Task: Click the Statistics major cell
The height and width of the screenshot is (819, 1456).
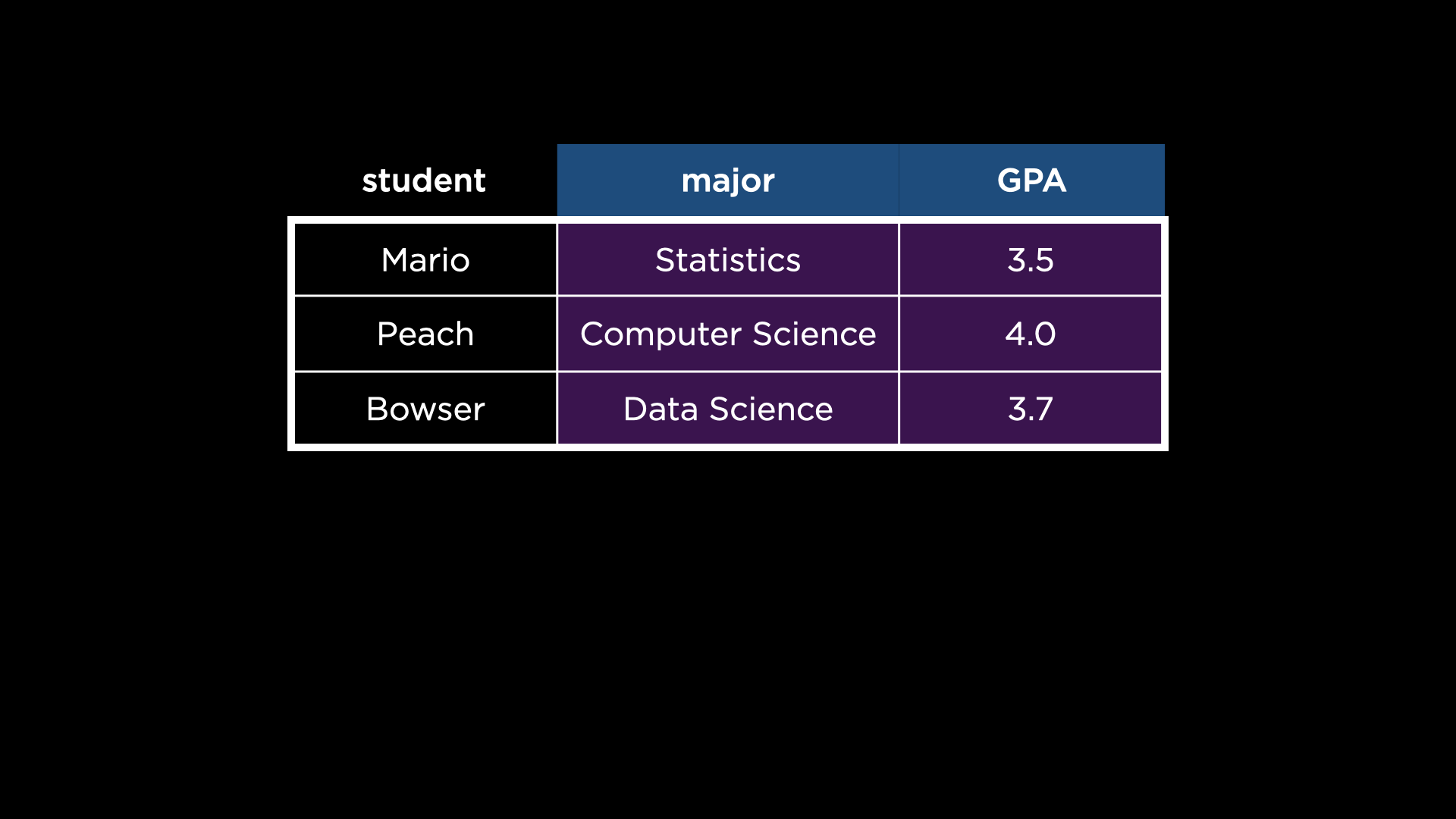Action: (727, 260)
